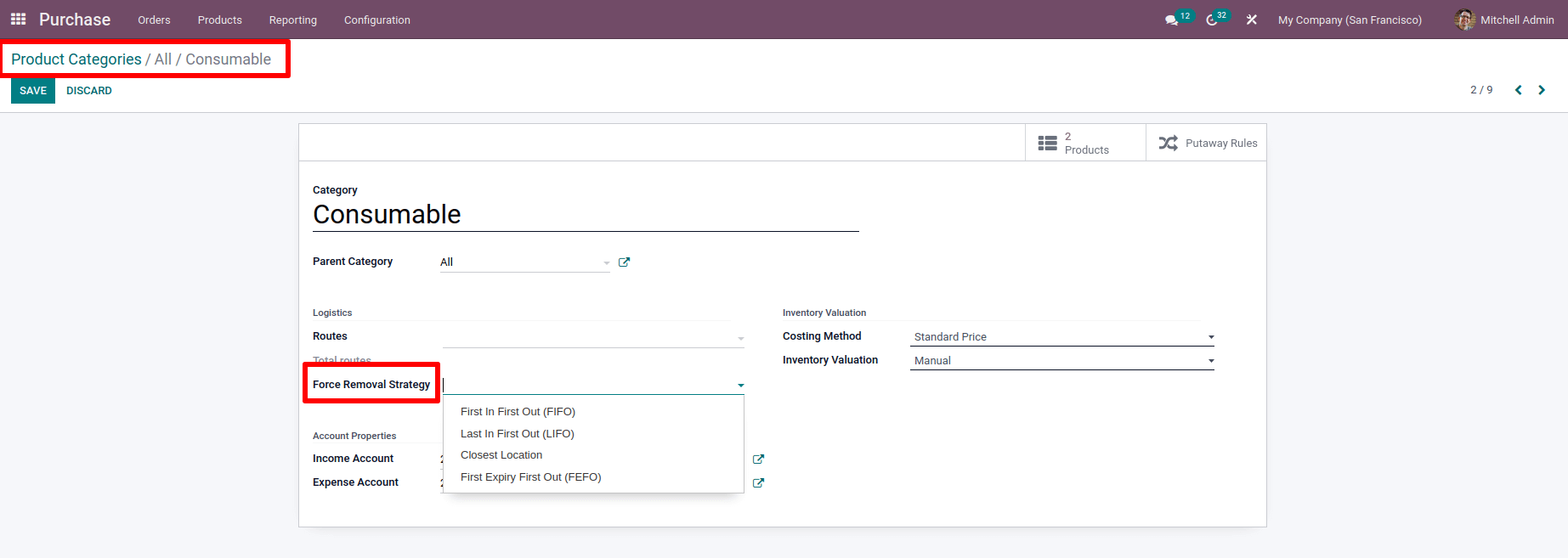Image resolution: width=1568 pixels, height=558 pixels.
Task: Open the activities clock icon with badge 32
Action: coord(1212,20)
